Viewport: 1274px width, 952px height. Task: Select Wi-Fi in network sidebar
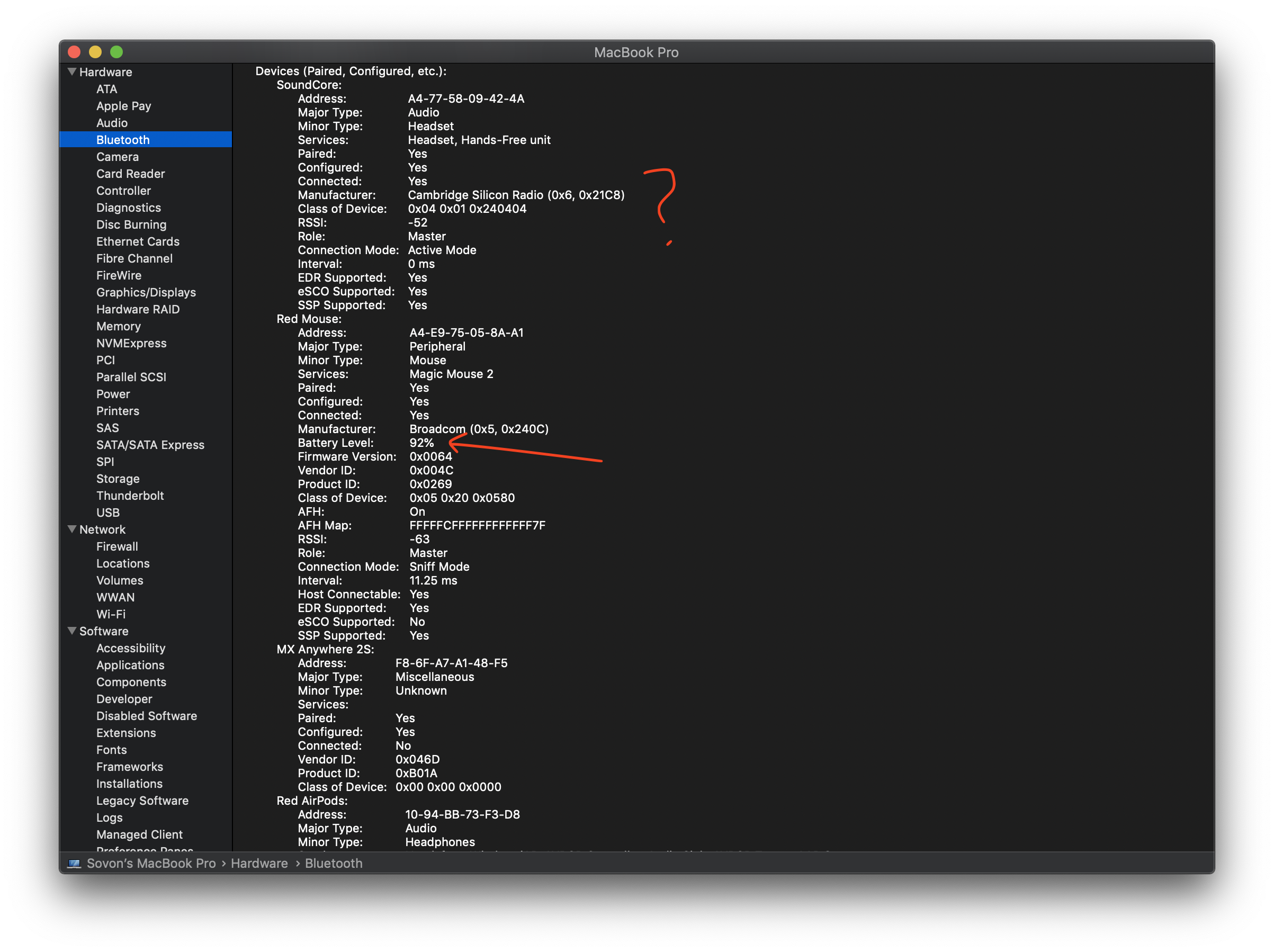[109, 614]
